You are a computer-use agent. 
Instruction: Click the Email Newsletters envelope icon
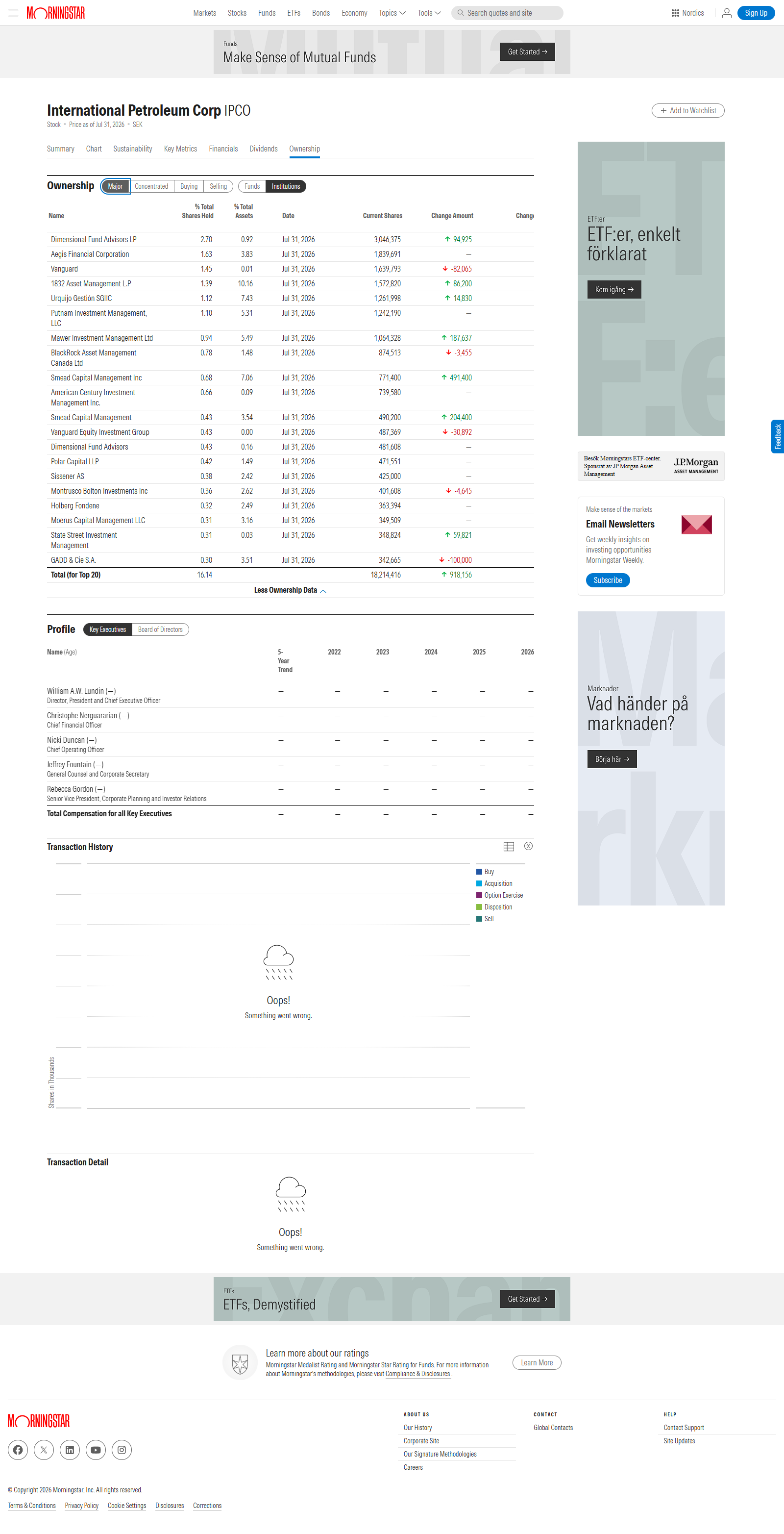[696, 525]
